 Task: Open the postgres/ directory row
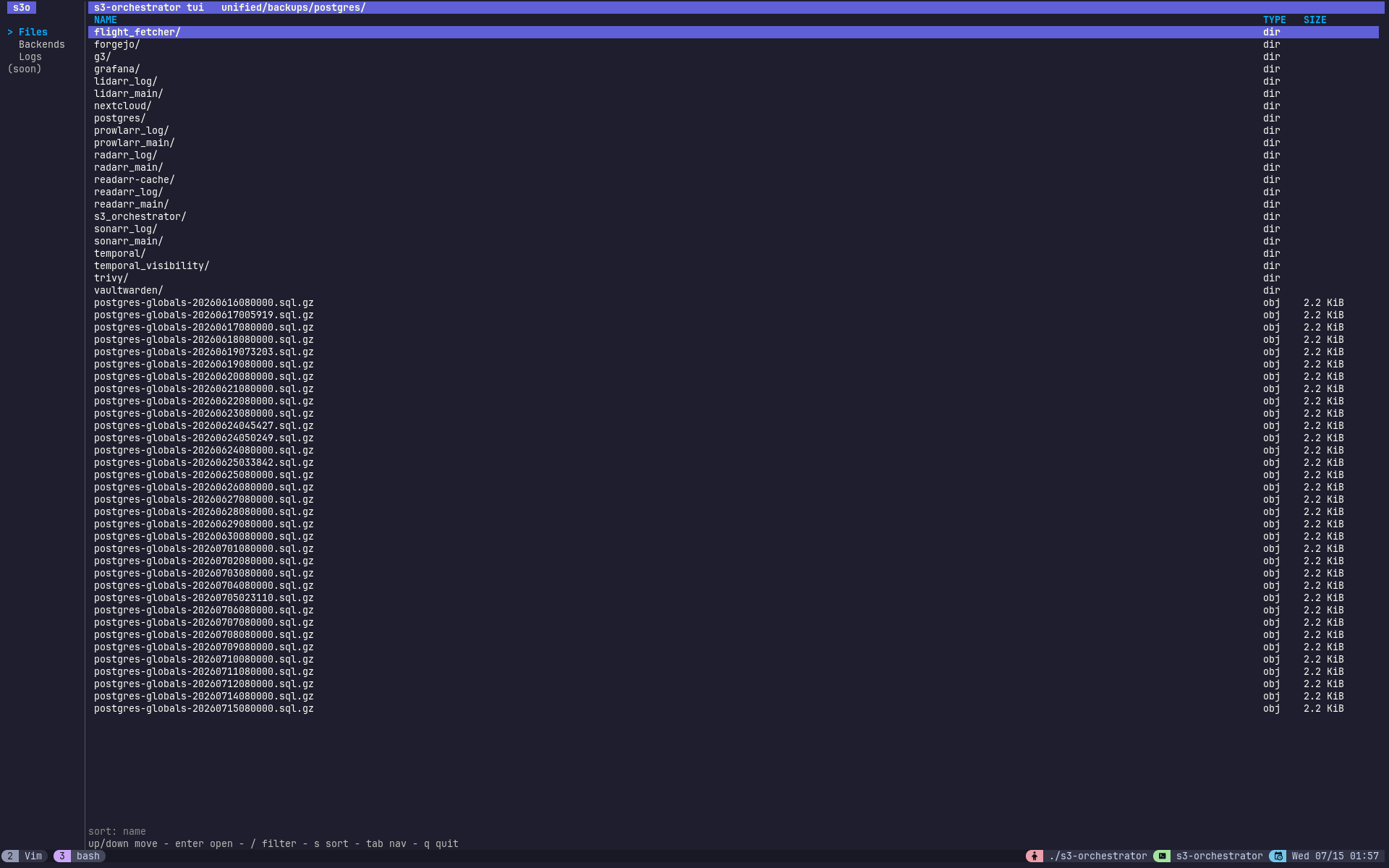tap(733, 118)
